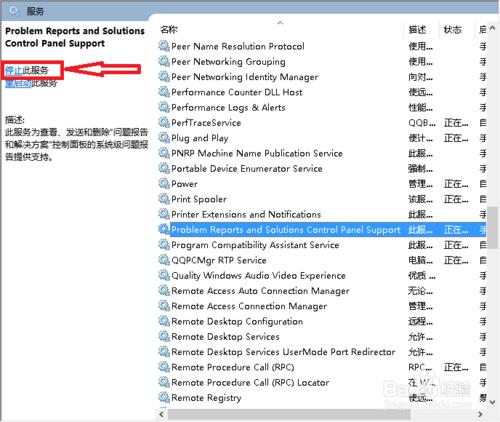Select Printer Extensions and Notifications name
500x422 pixels.
coord(246,214)
